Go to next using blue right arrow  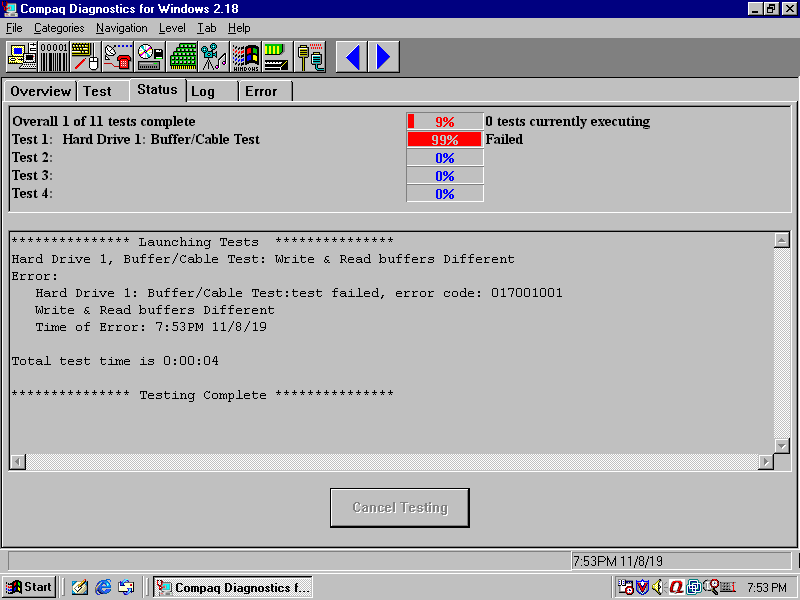tap(384, 57)
